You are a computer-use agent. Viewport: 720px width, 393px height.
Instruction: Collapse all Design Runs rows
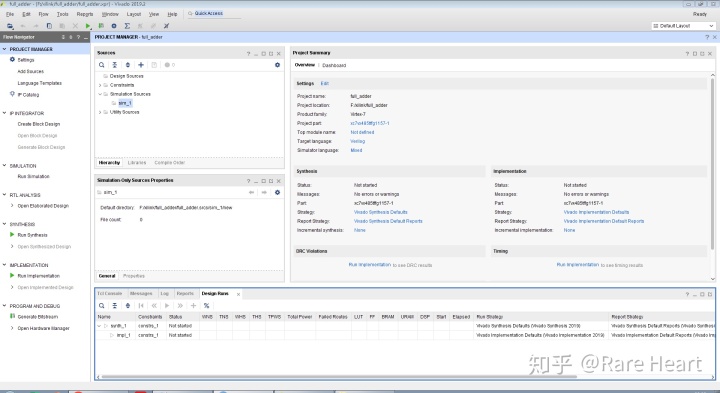[x=115, y=306]
